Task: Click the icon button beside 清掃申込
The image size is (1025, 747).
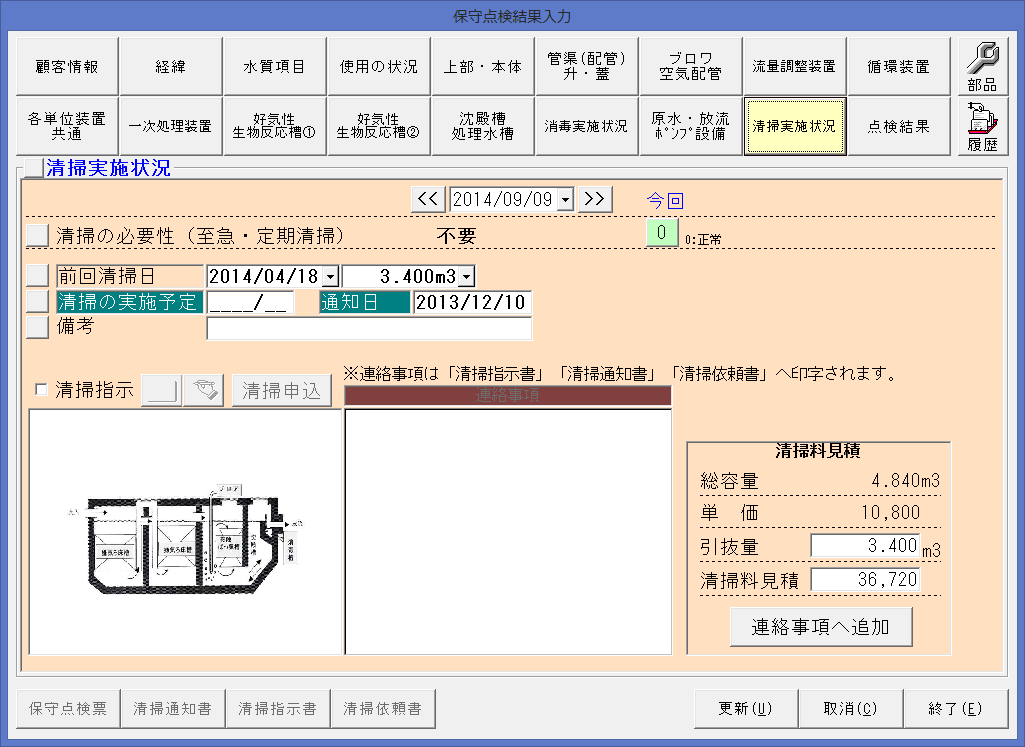Action: 203,391
